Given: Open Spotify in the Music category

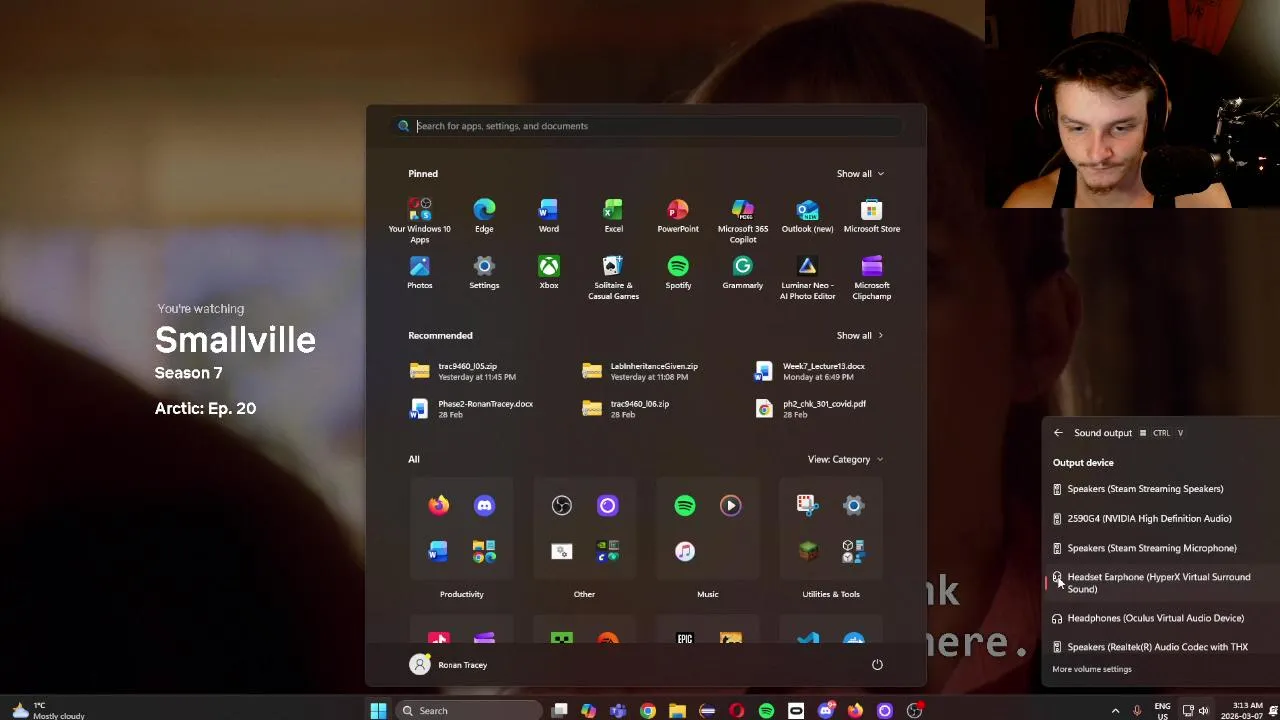Looking at the screenshot, I should (x=684, y=505).
